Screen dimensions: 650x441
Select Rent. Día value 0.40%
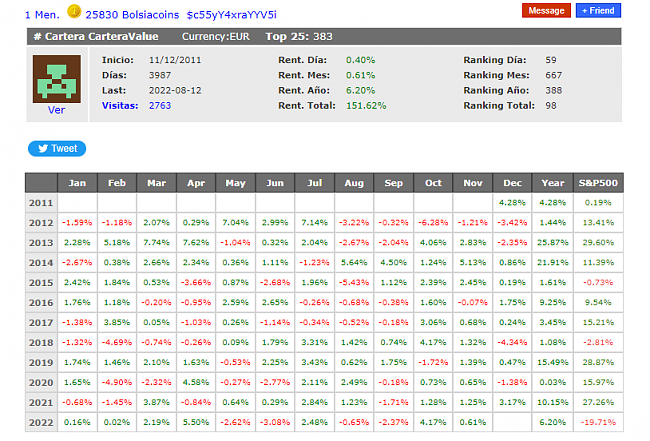[361, 60]
